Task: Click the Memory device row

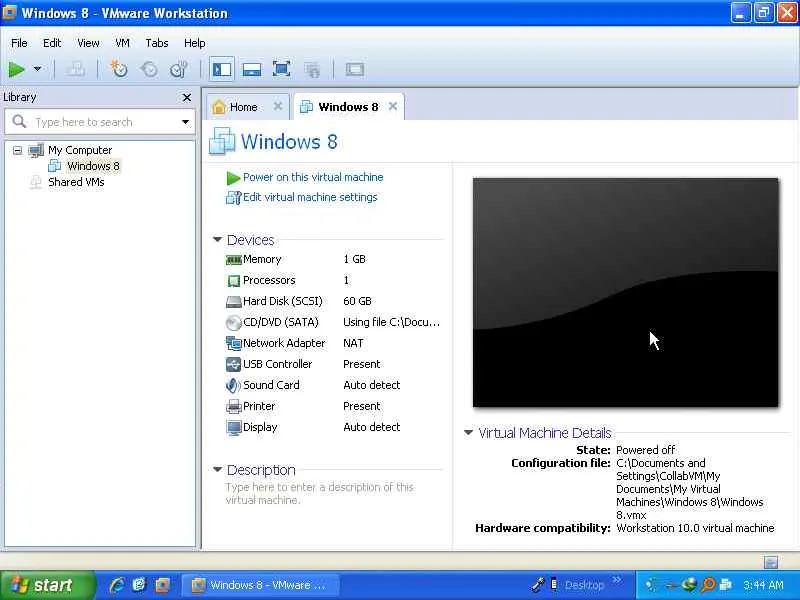Action: pos(262,259)
